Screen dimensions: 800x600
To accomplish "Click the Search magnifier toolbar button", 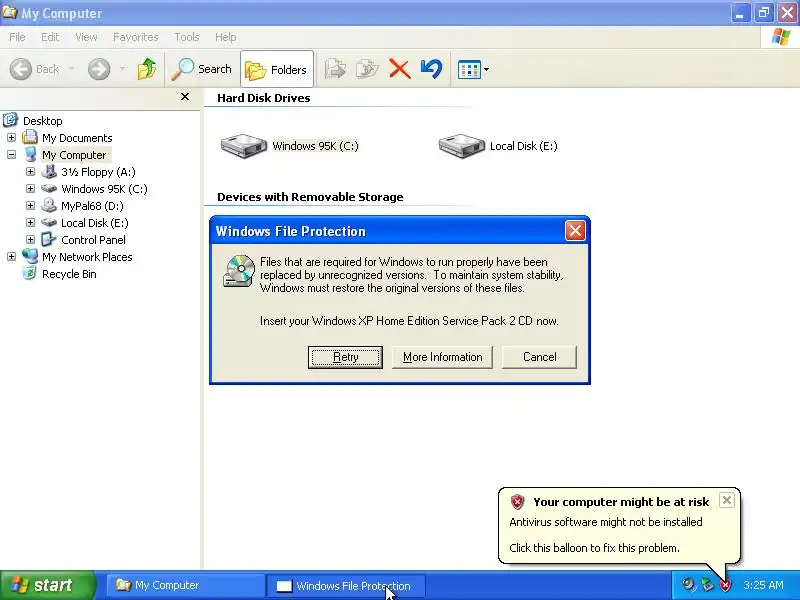I will (202, 69).
